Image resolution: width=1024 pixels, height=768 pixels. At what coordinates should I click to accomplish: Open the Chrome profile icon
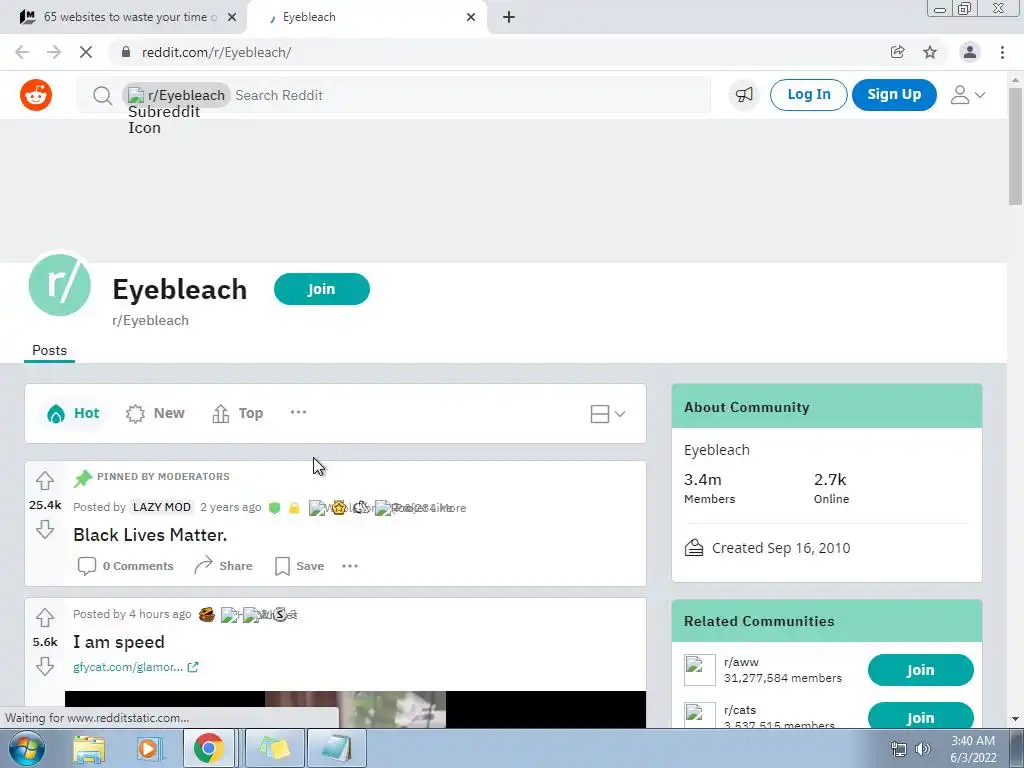coord(970,52)
